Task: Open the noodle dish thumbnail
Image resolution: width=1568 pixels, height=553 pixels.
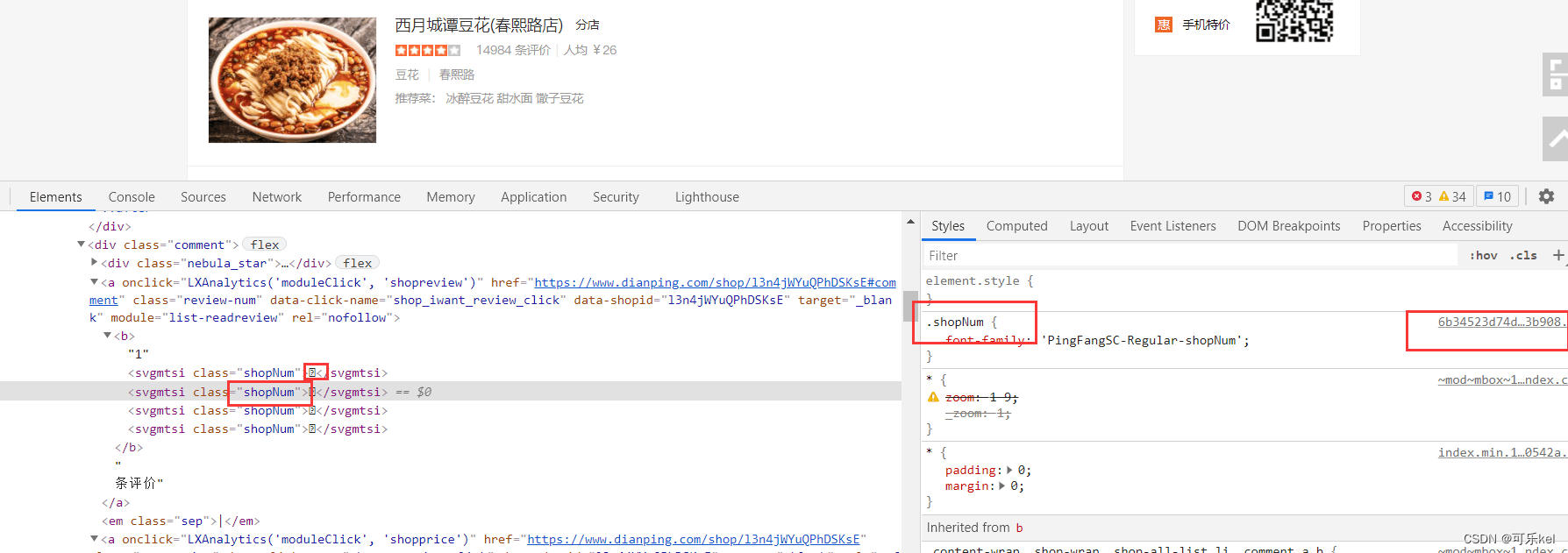Action: click(292, 80)
